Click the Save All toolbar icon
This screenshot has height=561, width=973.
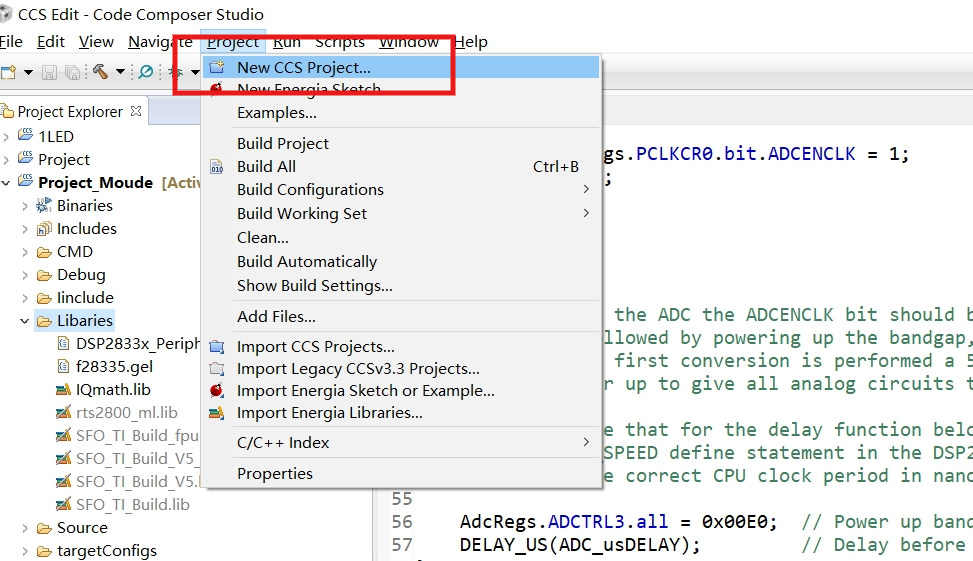[x=73, y=73]
